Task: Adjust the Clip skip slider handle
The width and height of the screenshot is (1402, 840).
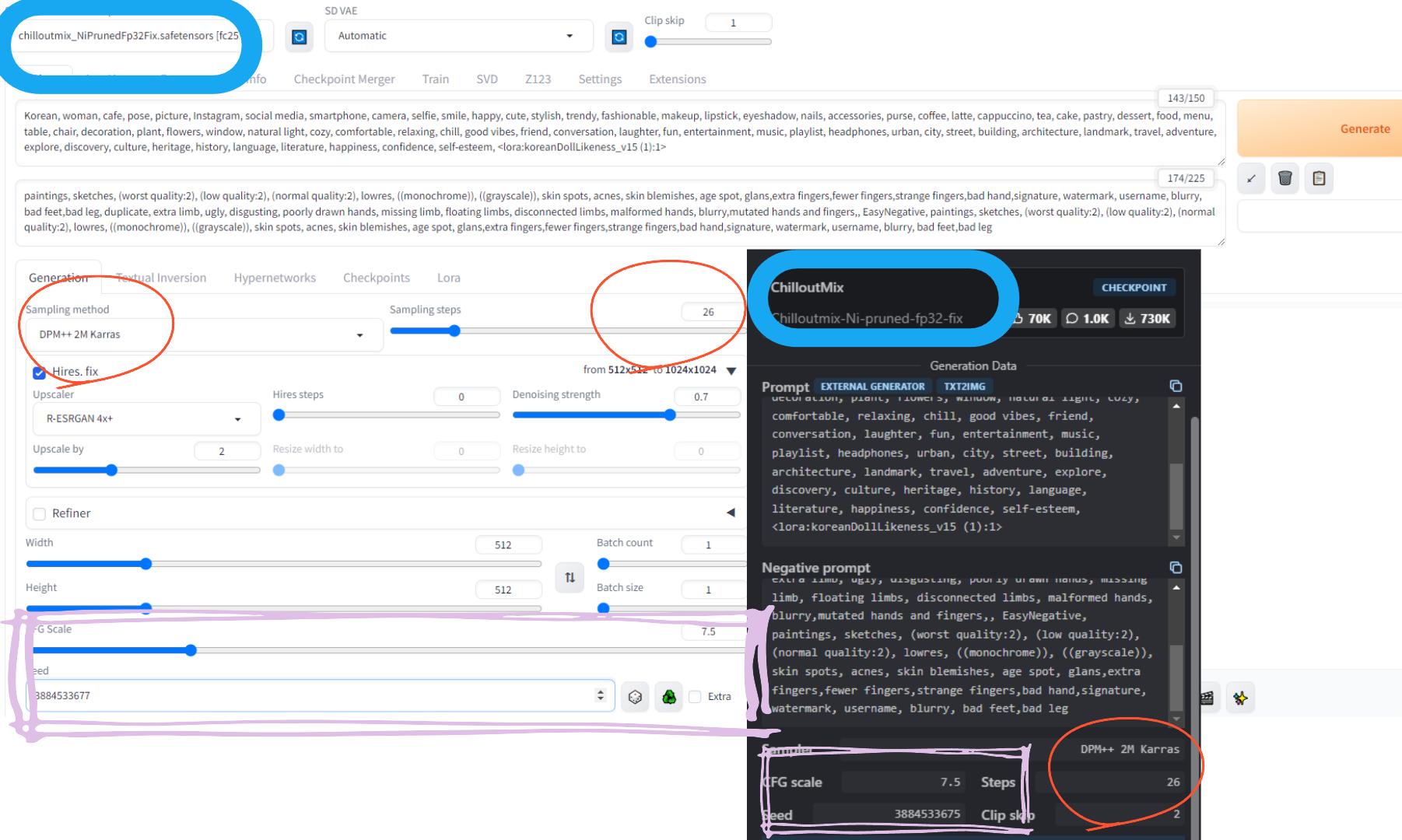Action: [x=651, y=42]
